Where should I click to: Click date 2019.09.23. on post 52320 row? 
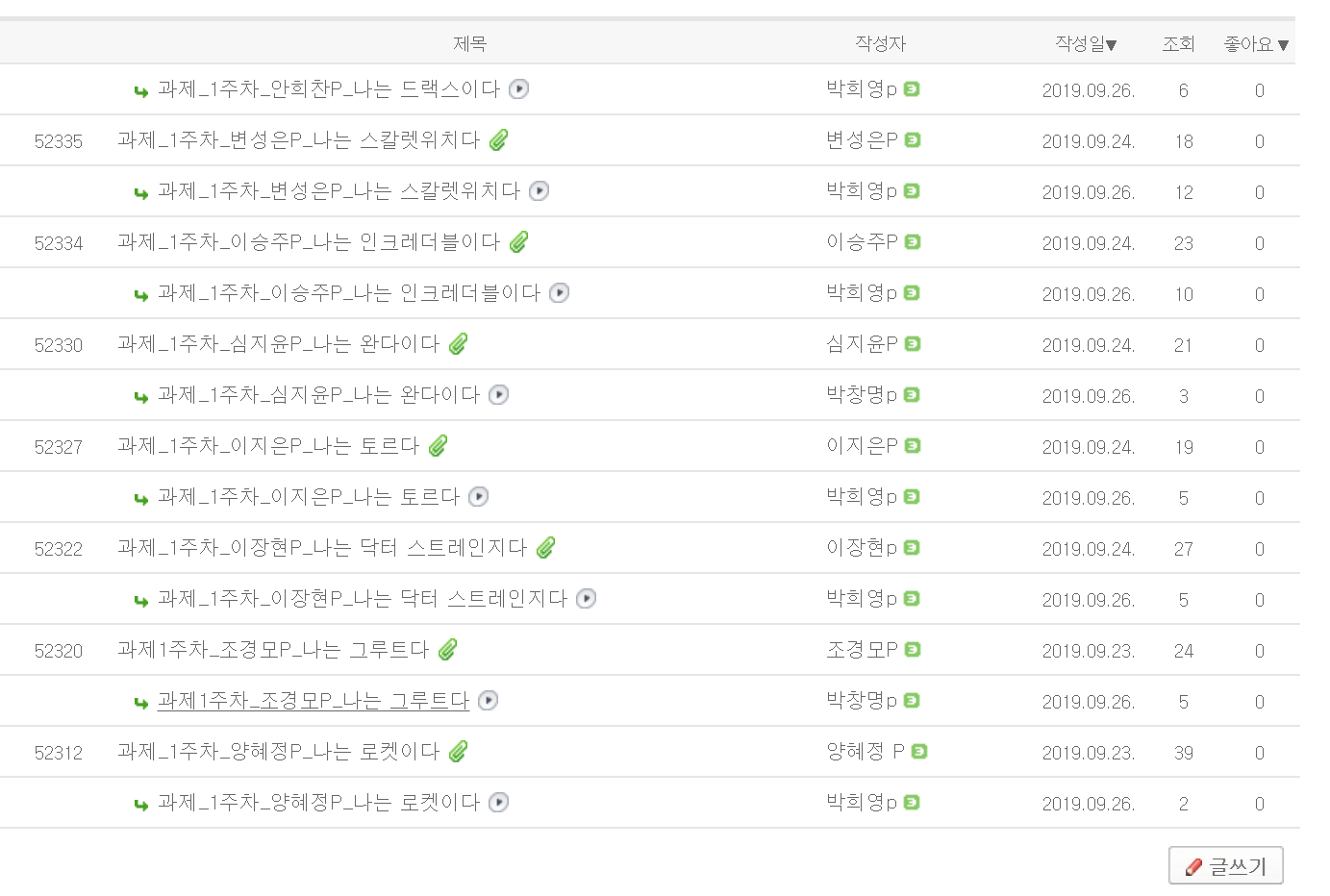point(1089,652)
